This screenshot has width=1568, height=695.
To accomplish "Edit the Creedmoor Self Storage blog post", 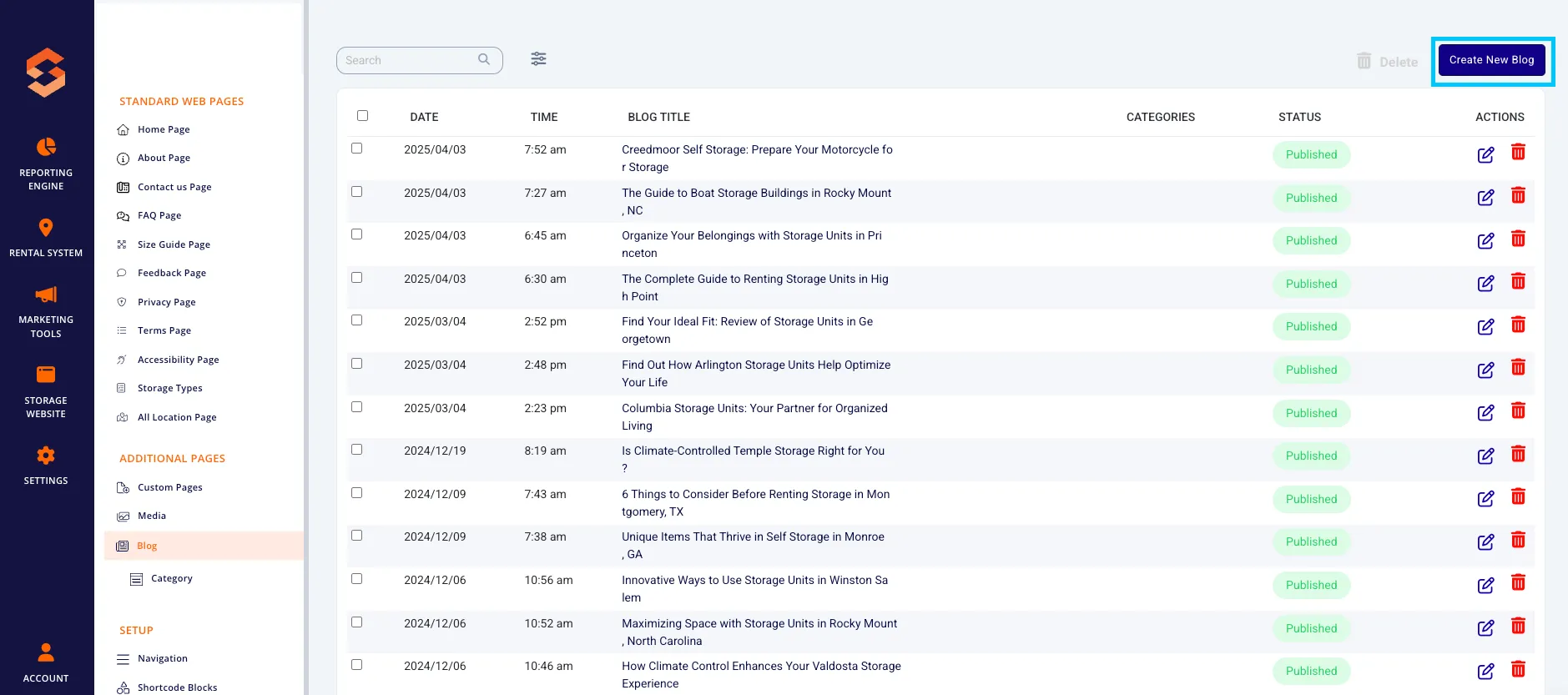I will (x=1485, y=155).
